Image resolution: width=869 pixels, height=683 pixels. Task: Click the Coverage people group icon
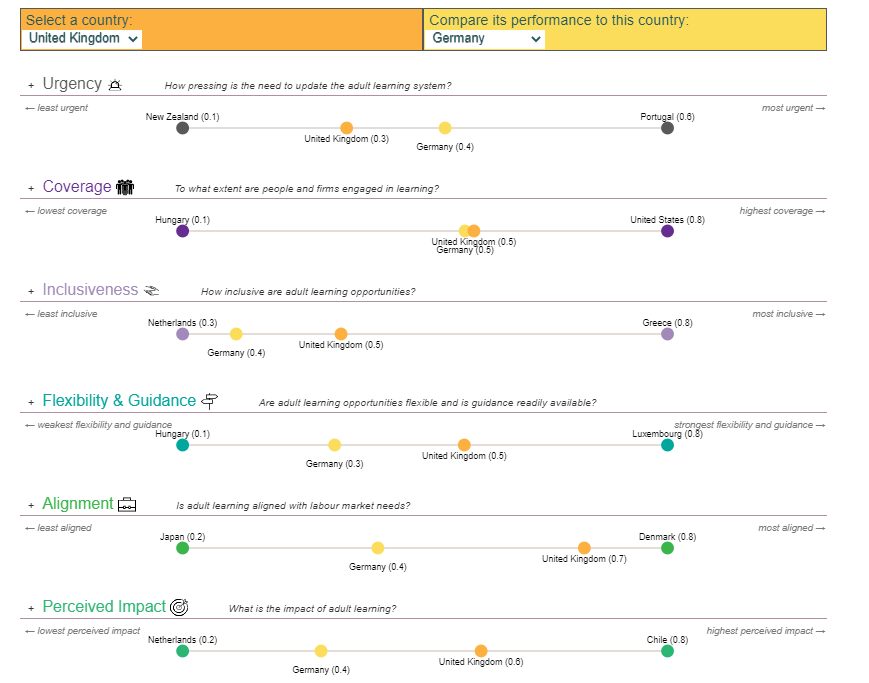tap(125, 187)
